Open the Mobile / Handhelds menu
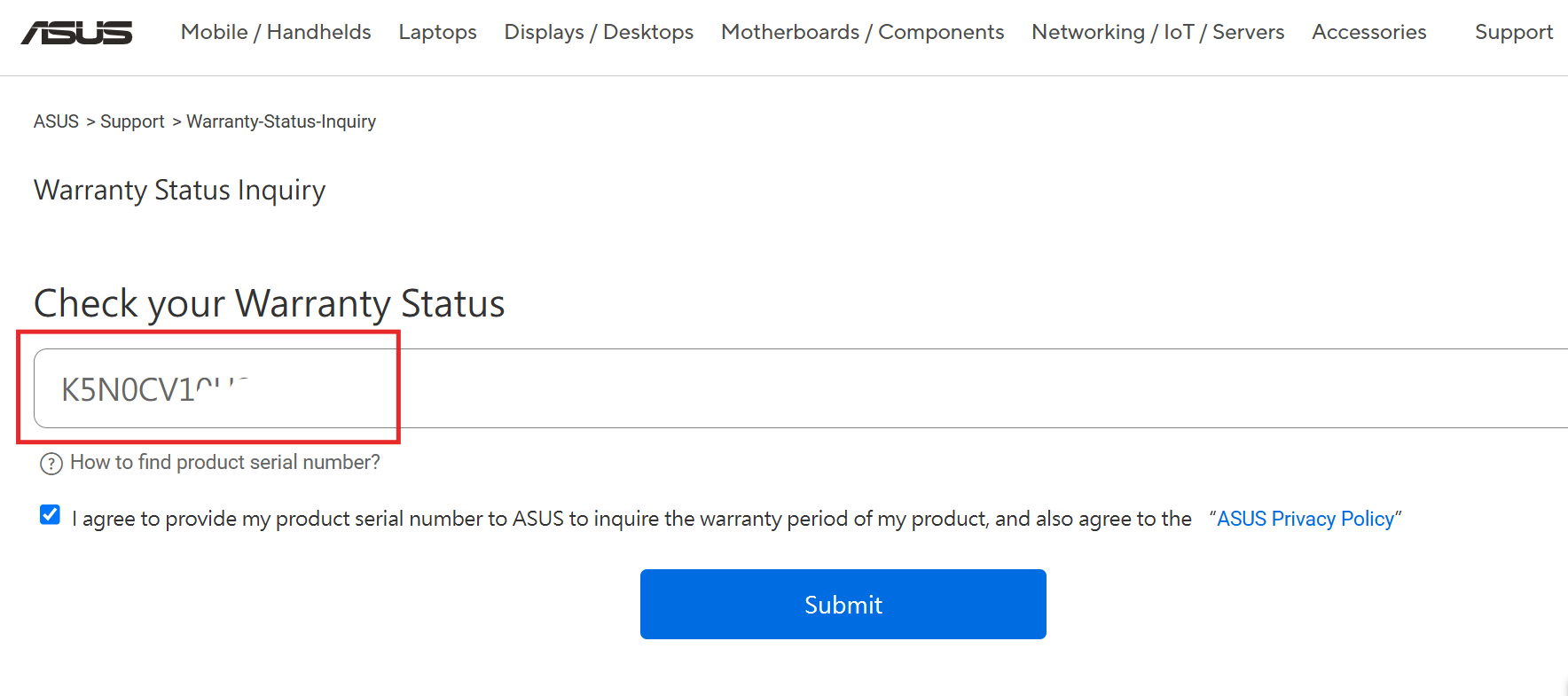This screenshot has width=1568, height=696. 275,32
